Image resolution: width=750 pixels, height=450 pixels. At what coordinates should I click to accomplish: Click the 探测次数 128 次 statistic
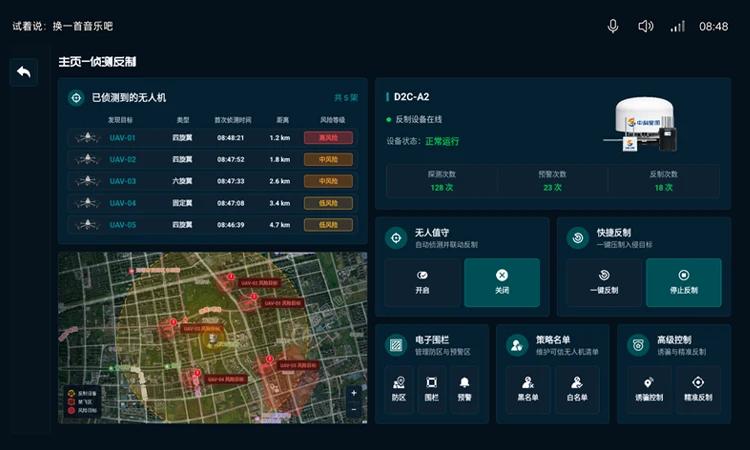[x=441, y=181]
